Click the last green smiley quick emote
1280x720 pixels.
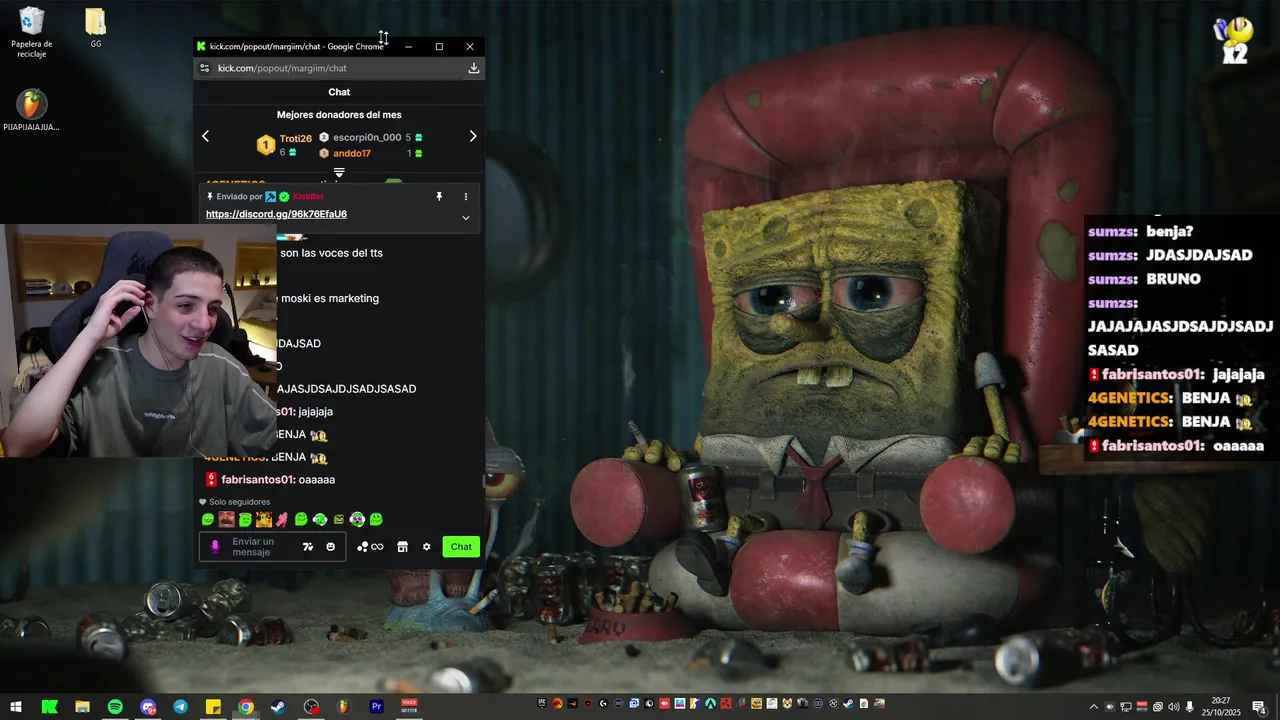376,519
